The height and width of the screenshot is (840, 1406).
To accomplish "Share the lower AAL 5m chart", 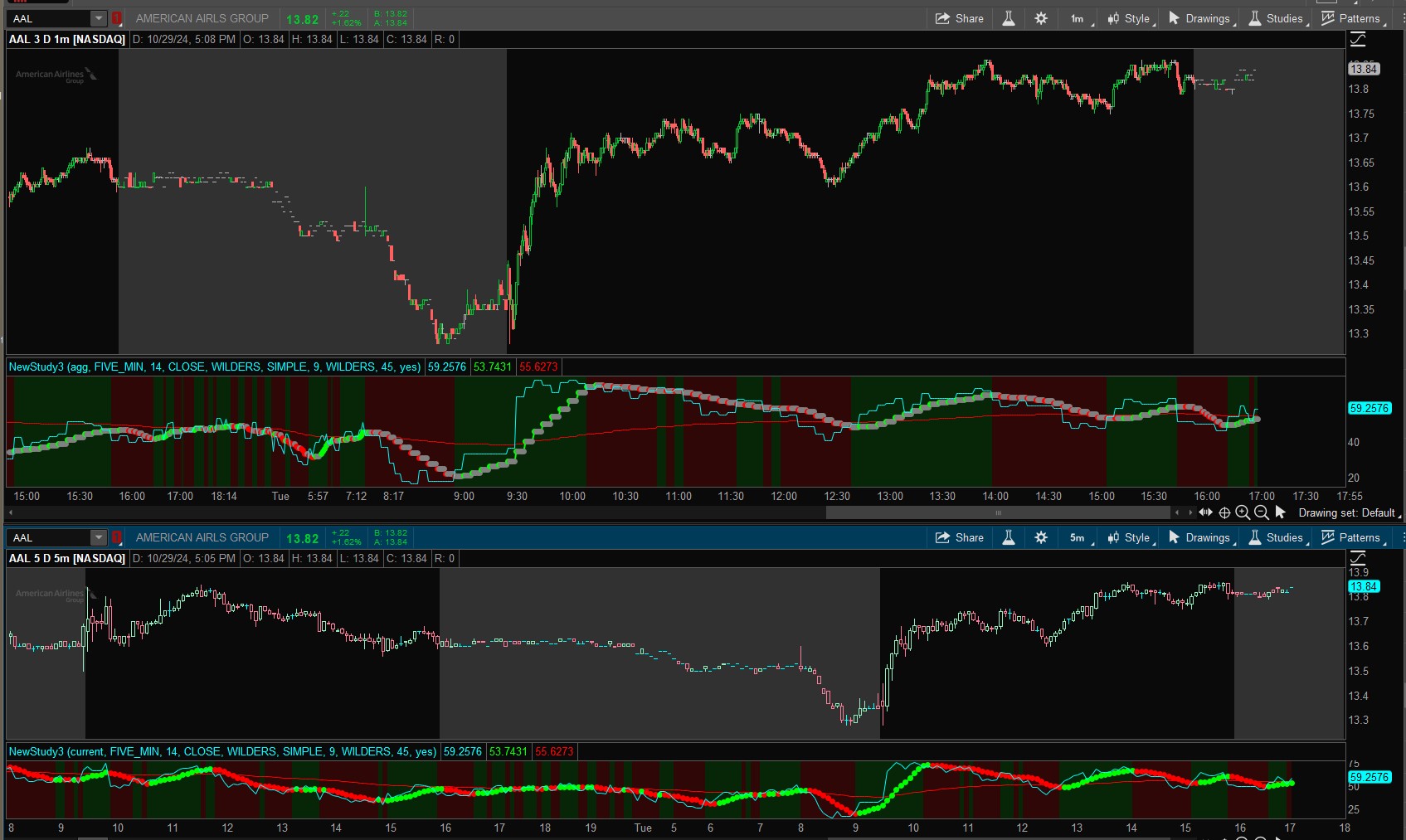I will coord(959,537).
